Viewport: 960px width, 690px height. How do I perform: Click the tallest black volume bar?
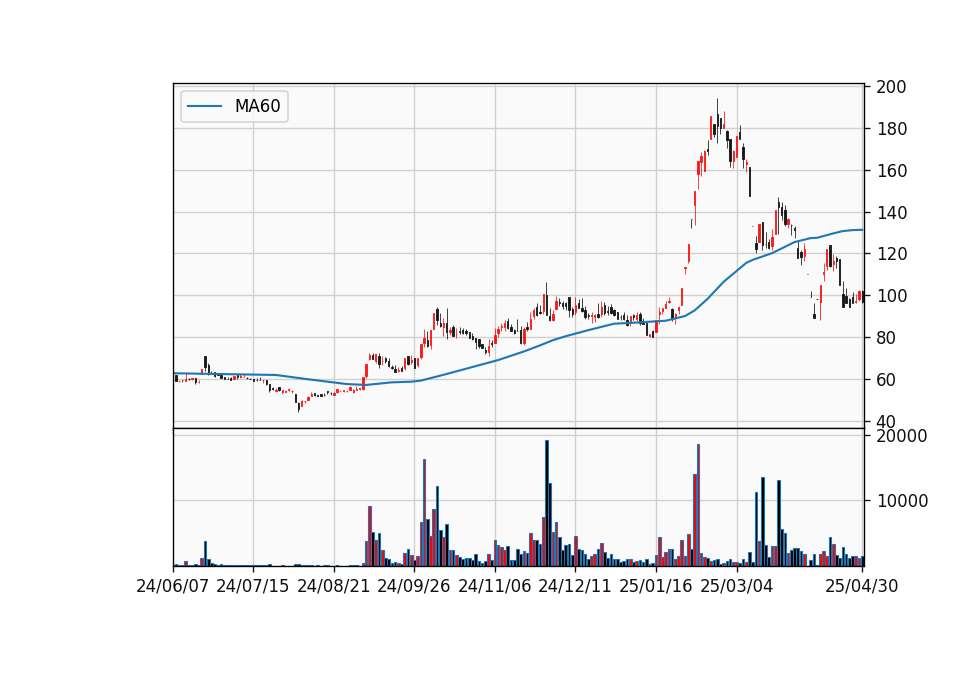pyautogui.click(x=547, y=503)
